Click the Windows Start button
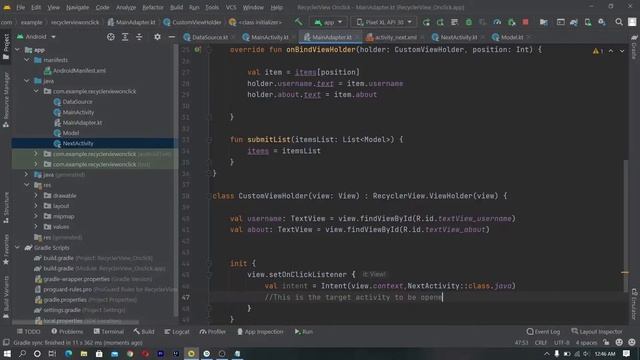Screen dimensions: 640x360 (7, 353)
